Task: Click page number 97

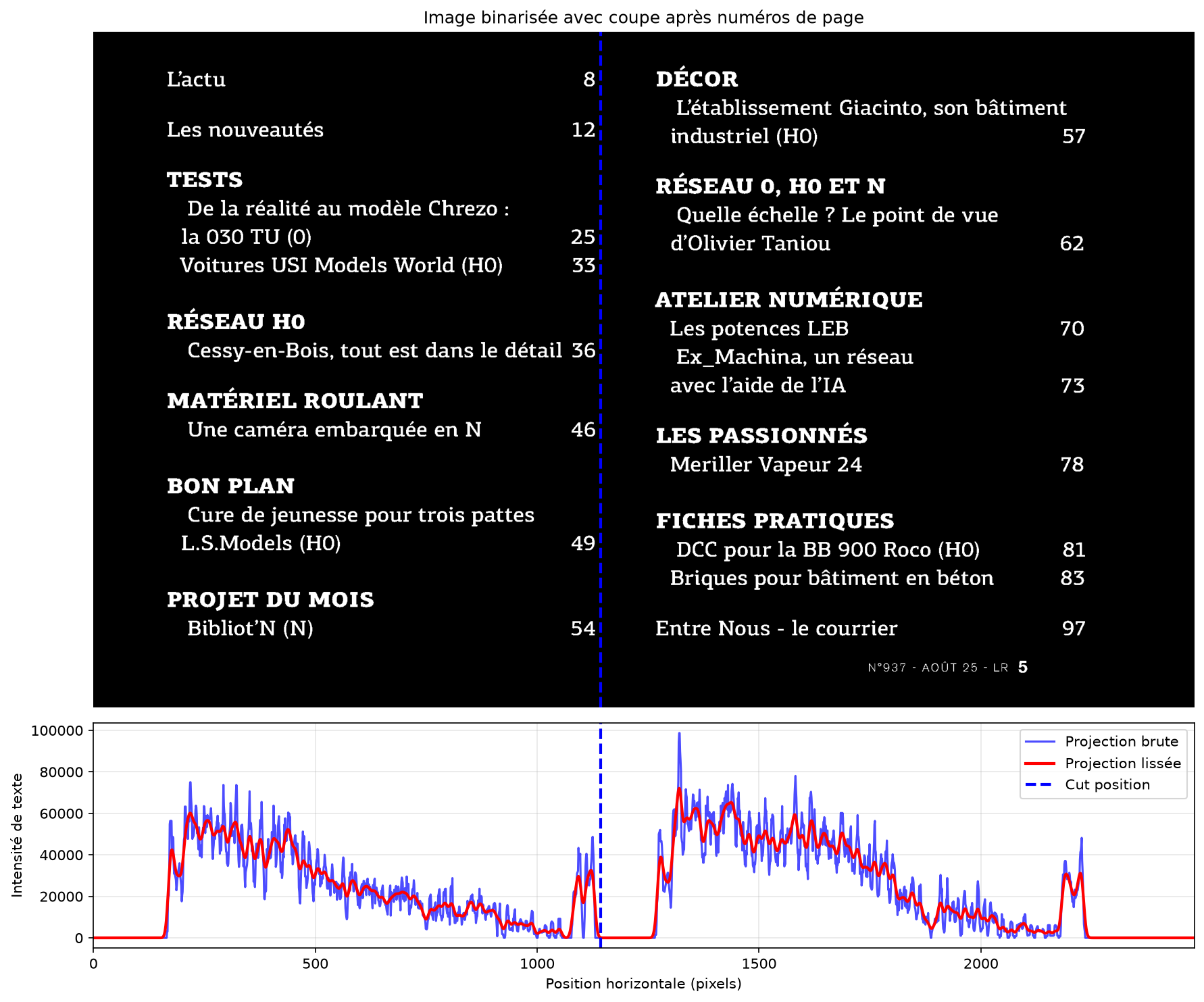Action: click(x=1074, y=628)
